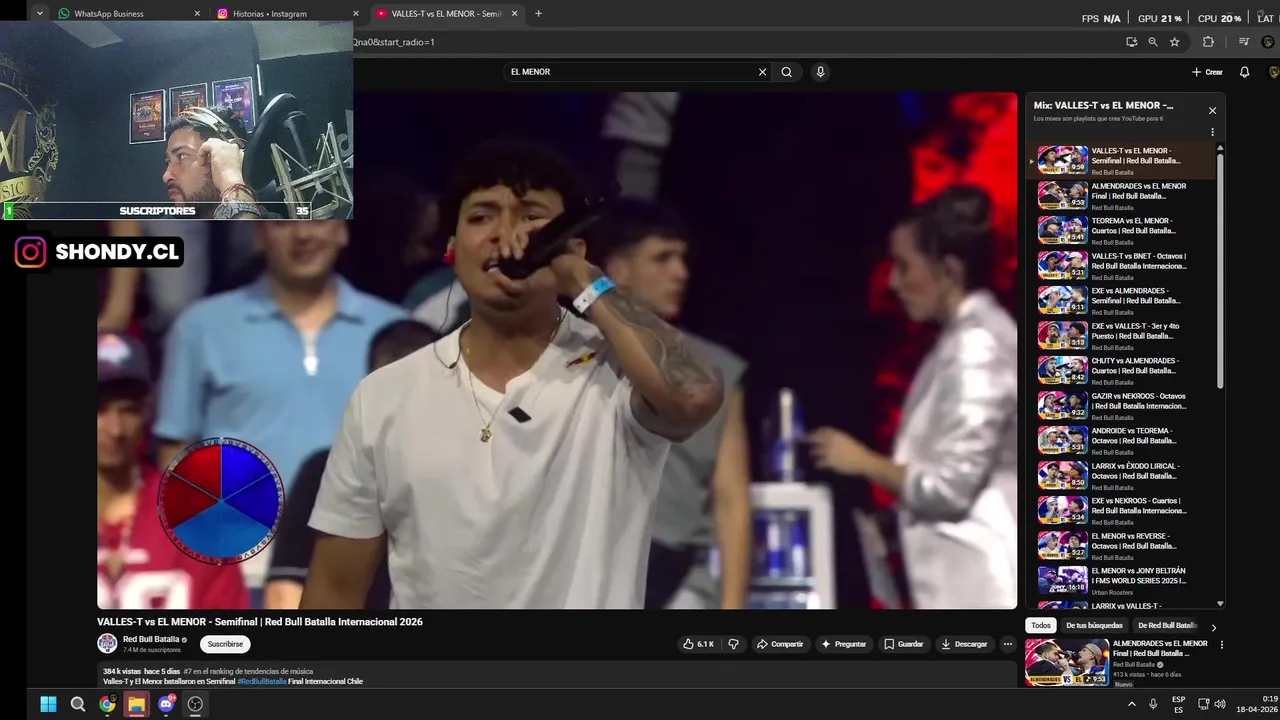Switch to the Historias Instagram tab
Image resolution: width=1280 pixels, height=720 pixels.
click(280, 14)
